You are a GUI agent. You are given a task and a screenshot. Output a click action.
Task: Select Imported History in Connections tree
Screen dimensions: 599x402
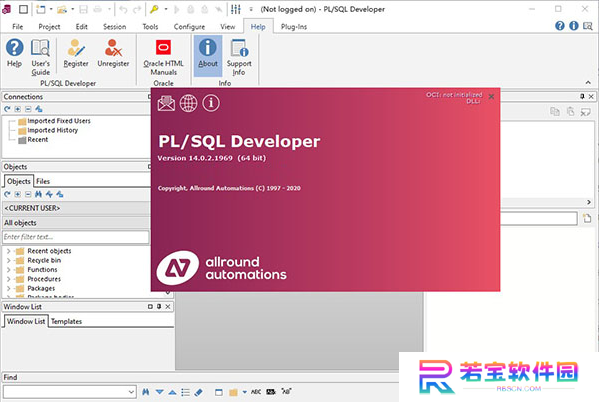coord(52,130)
